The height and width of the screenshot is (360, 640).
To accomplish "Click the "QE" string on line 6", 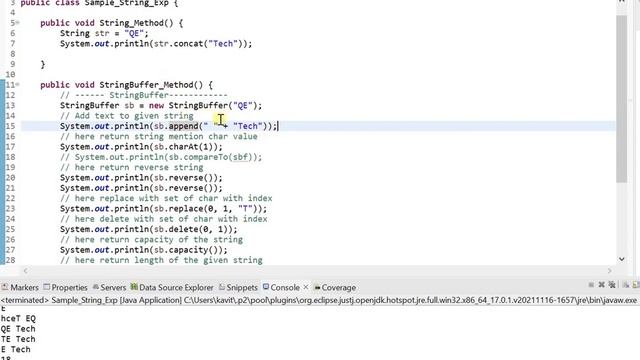I will (x=134, y=33).
